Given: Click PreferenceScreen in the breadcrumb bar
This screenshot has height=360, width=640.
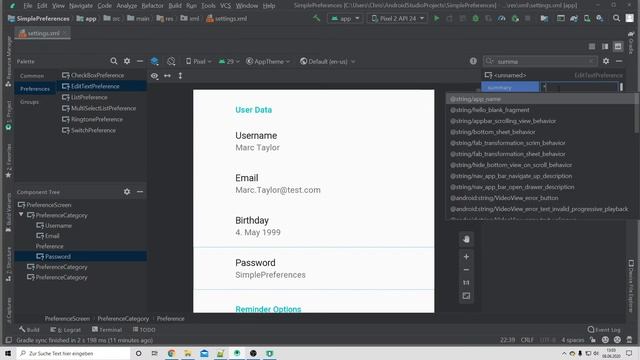Looking at the screenshot, I should (x=67, y=318).
